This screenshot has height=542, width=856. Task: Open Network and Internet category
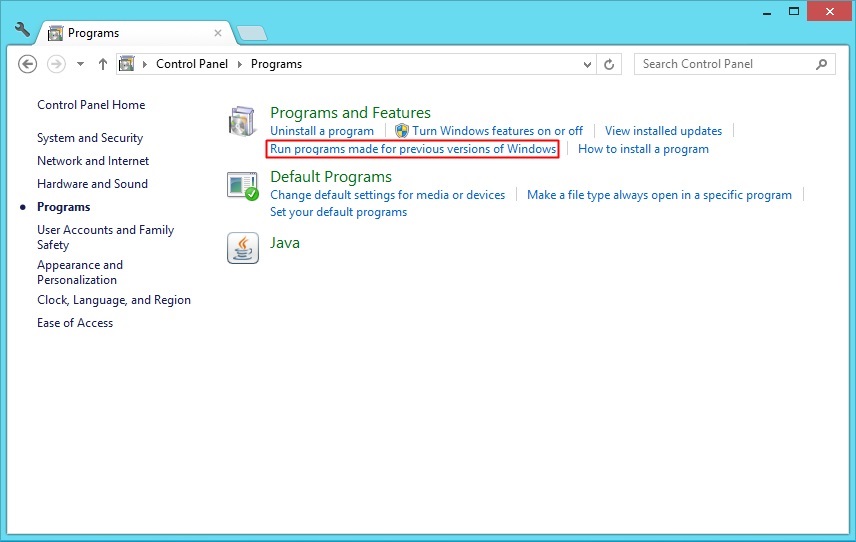(93, 161)
